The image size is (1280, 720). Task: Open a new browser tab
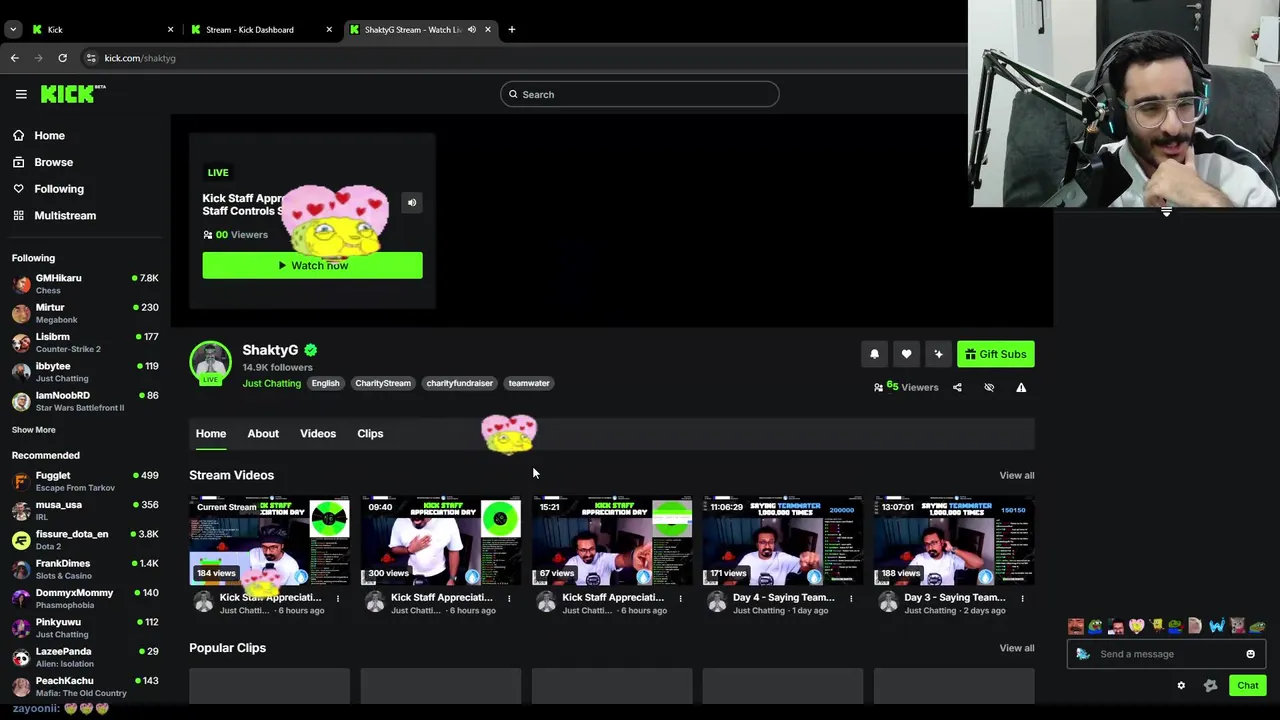[511, 29]
